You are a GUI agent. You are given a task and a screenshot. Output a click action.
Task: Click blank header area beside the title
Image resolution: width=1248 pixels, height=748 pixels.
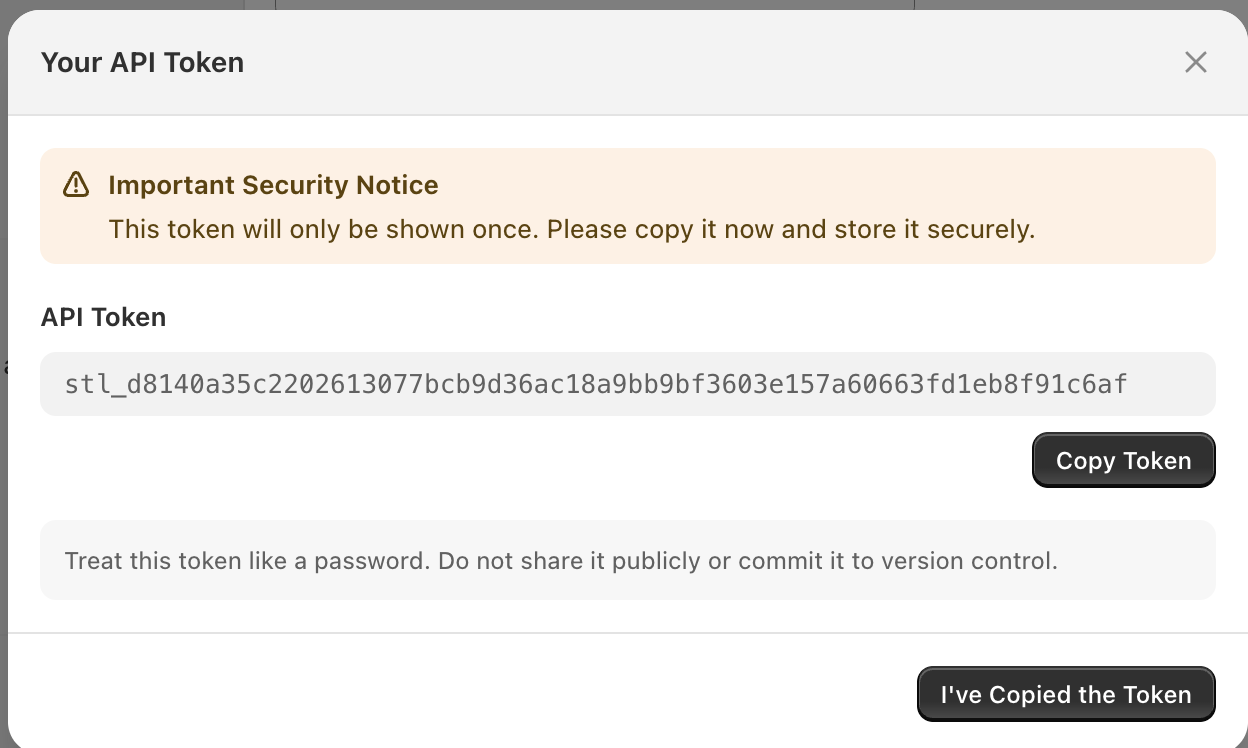700,62
